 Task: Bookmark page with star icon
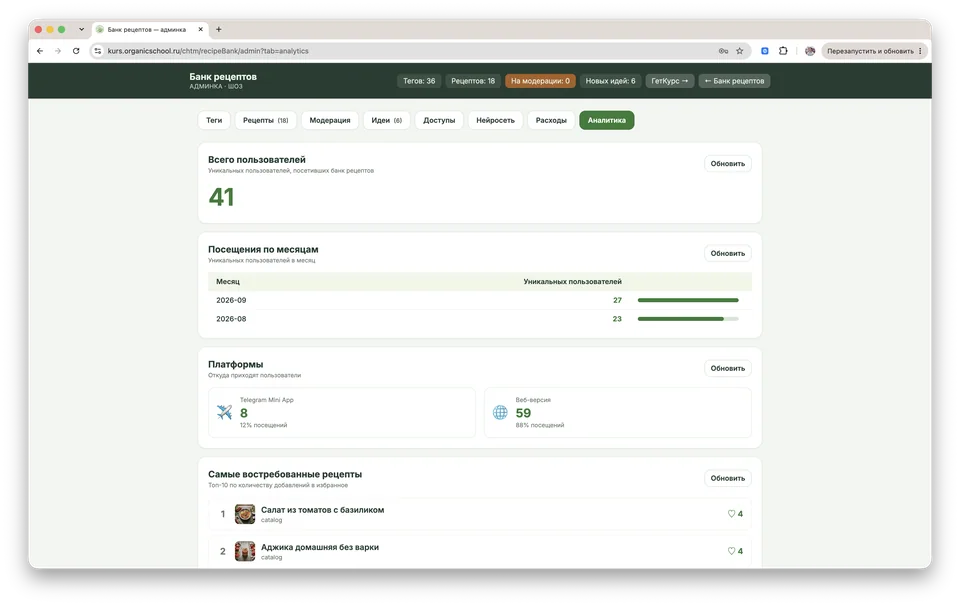[x=740, y=51]
